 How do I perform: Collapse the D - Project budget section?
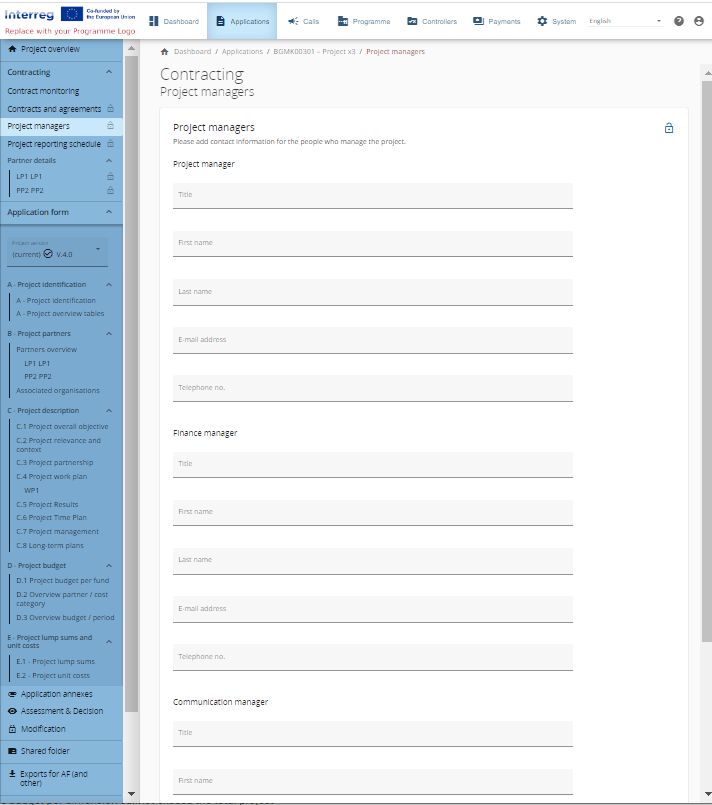(109, 566)
